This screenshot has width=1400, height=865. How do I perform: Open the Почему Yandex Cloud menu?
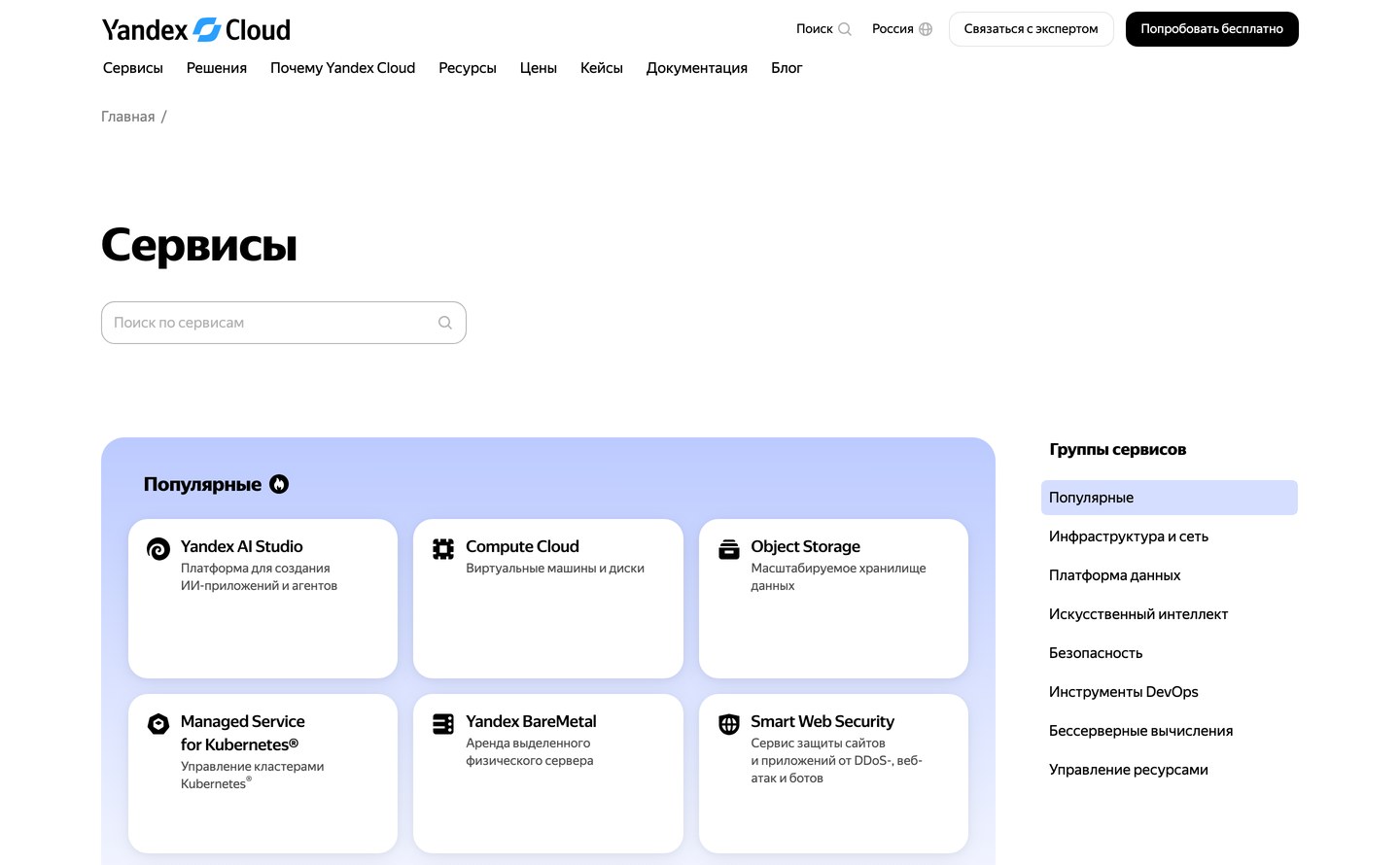342,68
